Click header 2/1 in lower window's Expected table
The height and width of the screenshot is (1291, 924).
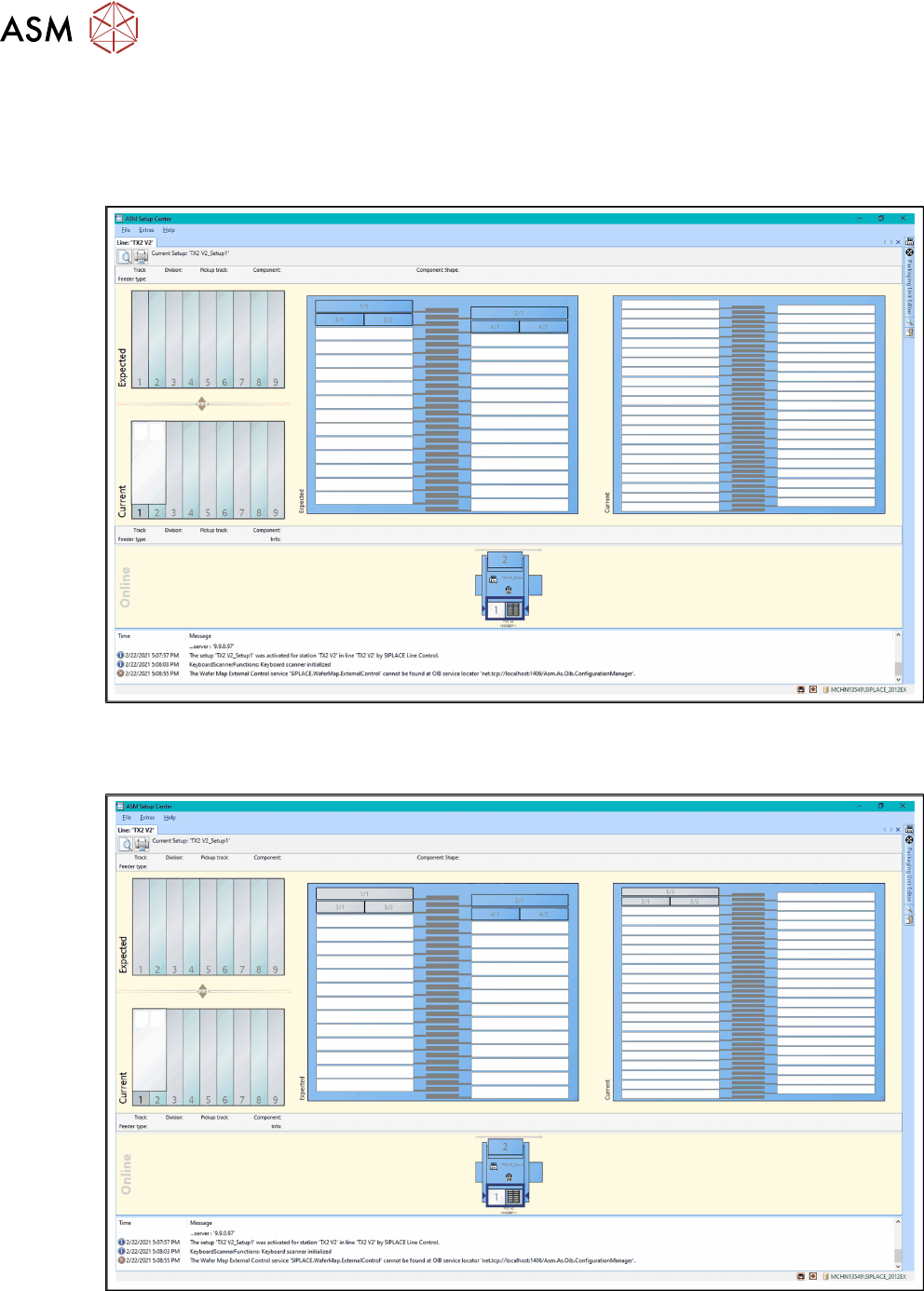[x=520, y=901]
